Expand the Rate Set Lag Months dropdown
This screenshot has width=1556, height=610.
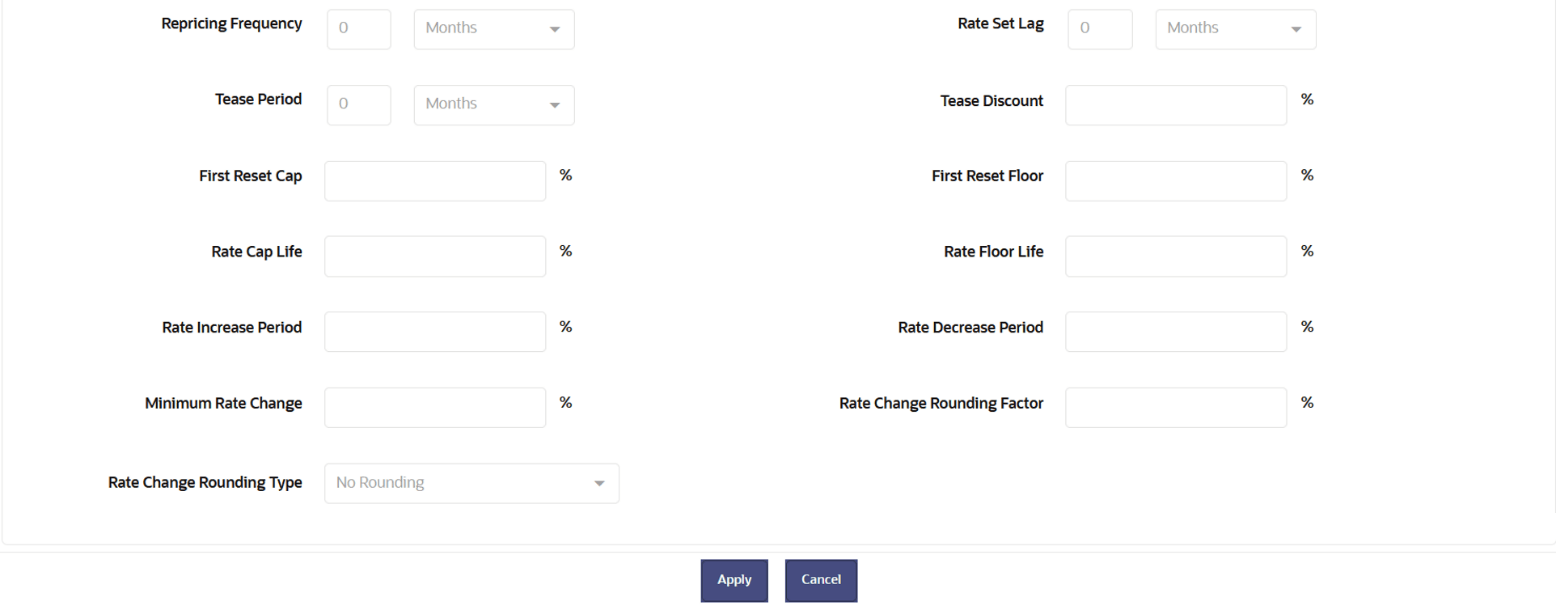1234,29
